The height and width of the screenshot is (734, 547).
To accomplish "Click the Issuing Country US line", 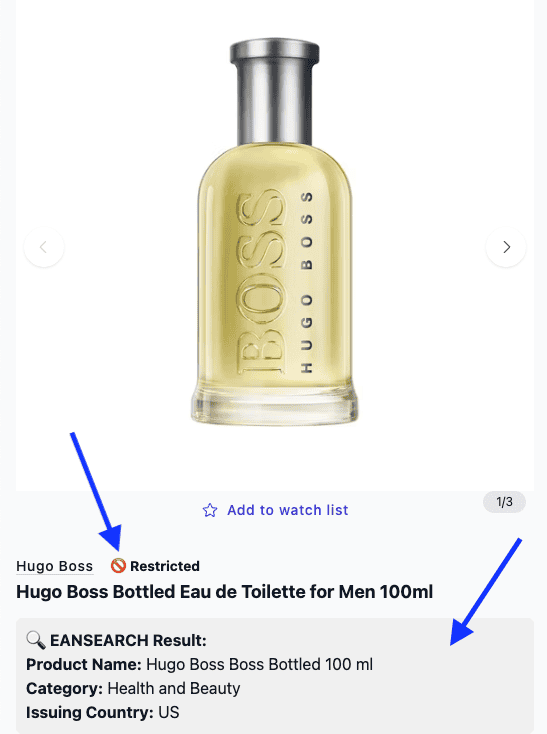I will (x=103, y=712).
